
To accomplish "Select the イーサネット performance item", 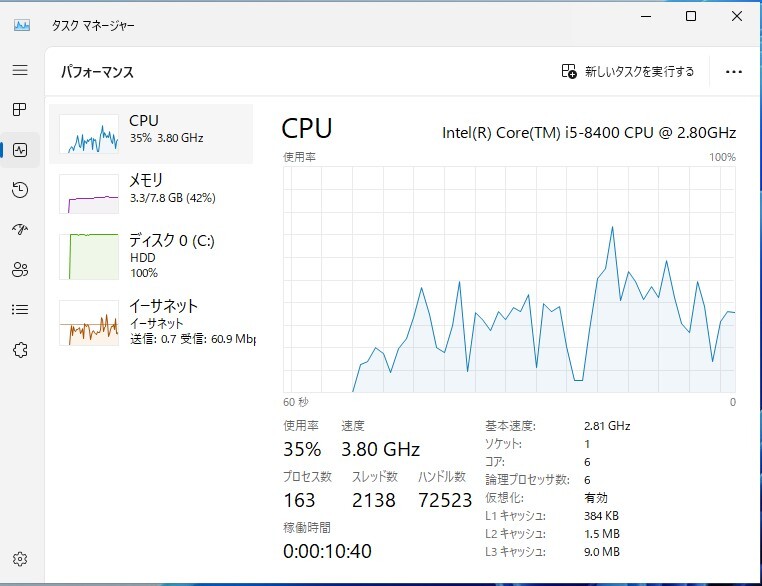I will click(x=152, y=321).
